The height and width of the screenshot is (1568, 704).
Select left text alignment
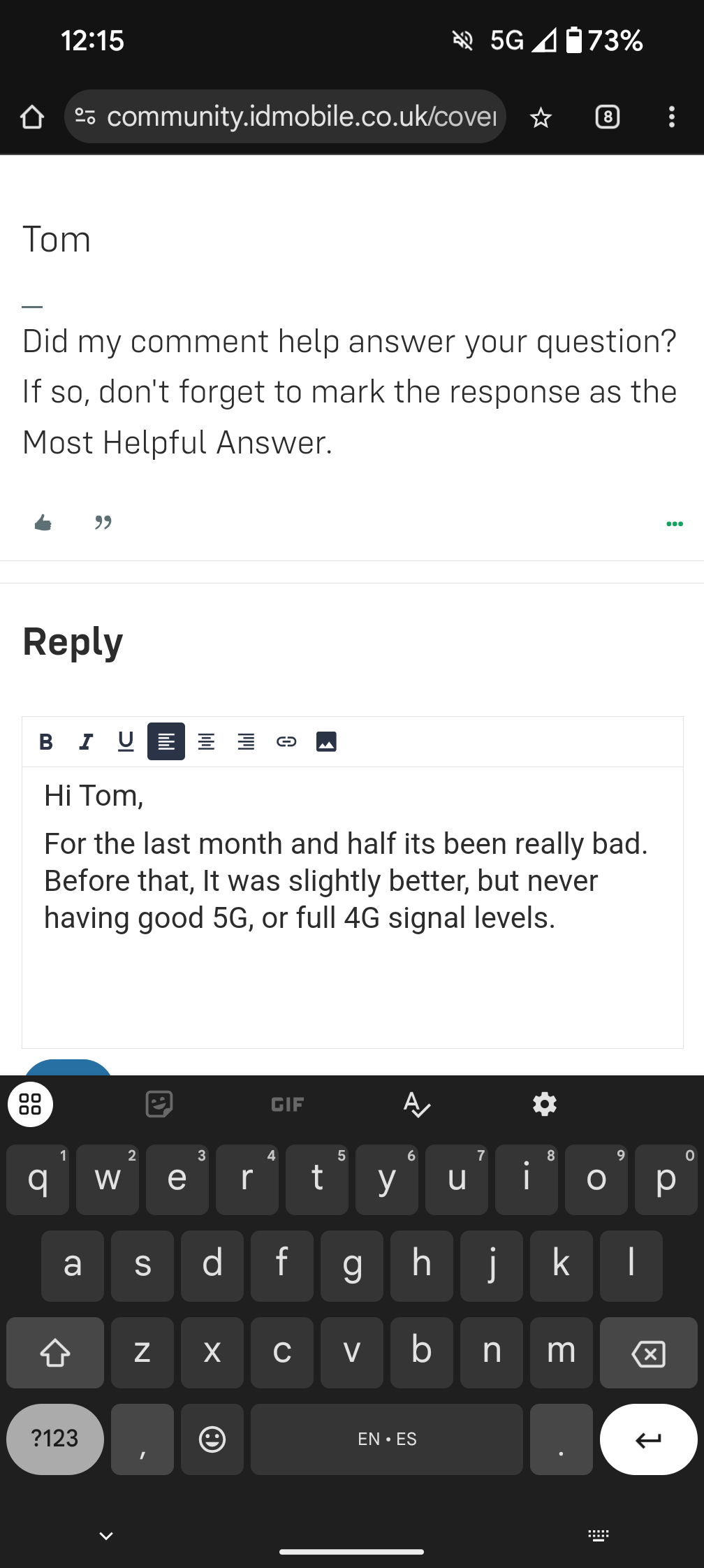(x=166, y=741)
